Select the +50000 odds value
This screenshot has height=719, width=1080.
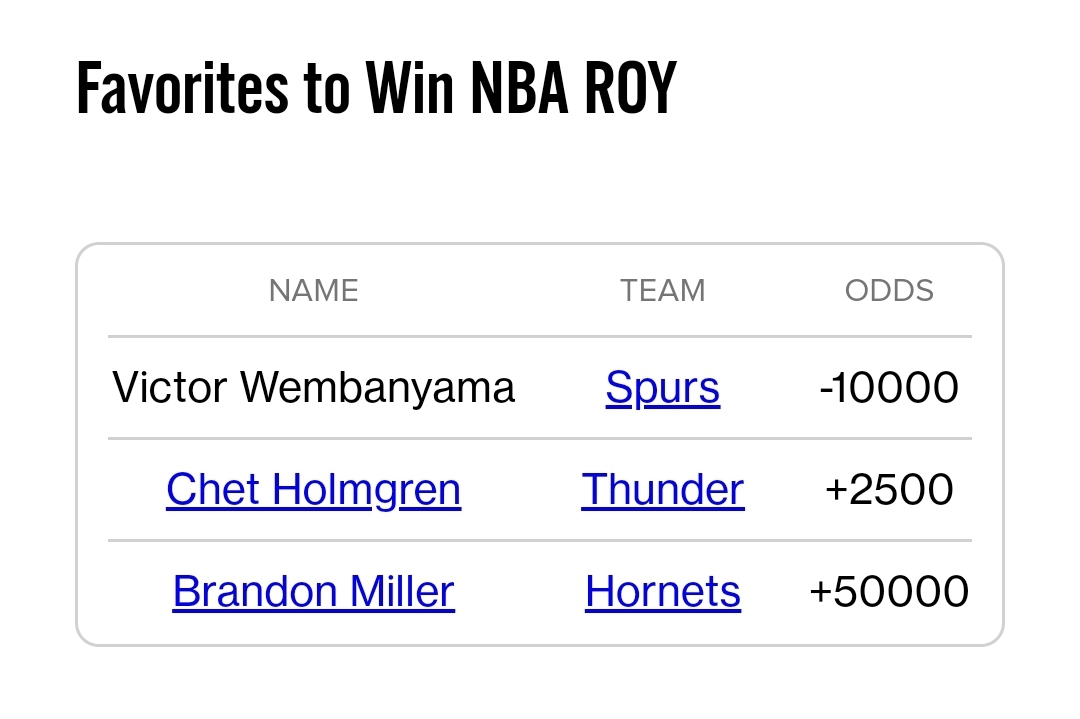pyautogui.click(x=889, y=592)
